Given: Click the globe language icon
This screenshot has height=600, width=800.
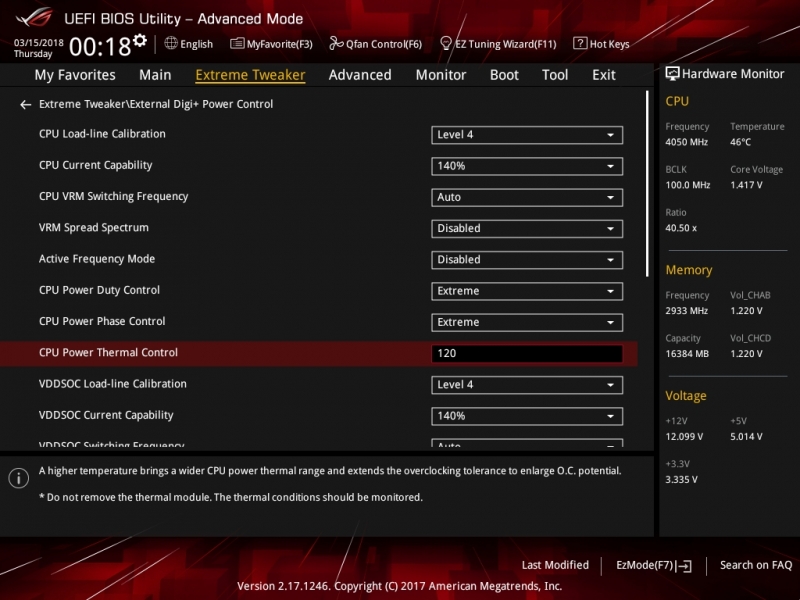Looking at the screenshot, I should point(171,43).
